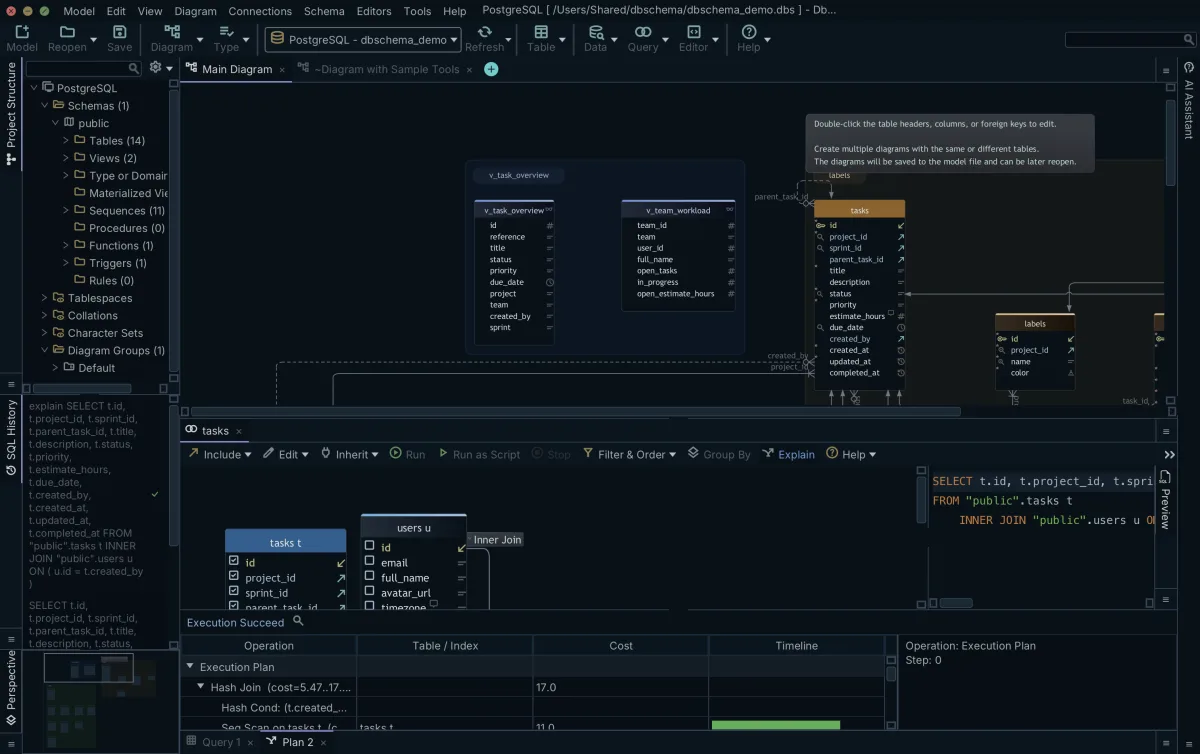Click the Help toolbar icon

[x=748, y=32]
